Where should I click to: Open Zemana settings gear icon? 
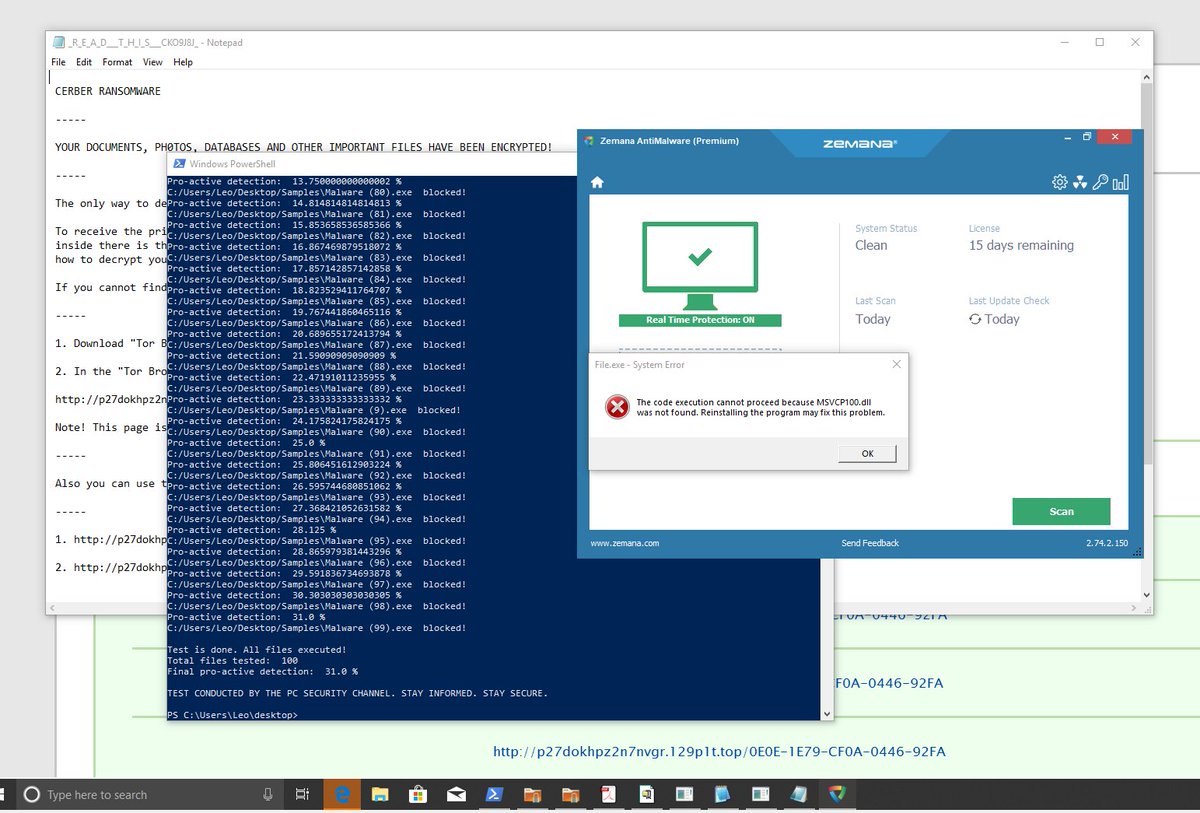pyautogui.click(x=1059, y=182)
